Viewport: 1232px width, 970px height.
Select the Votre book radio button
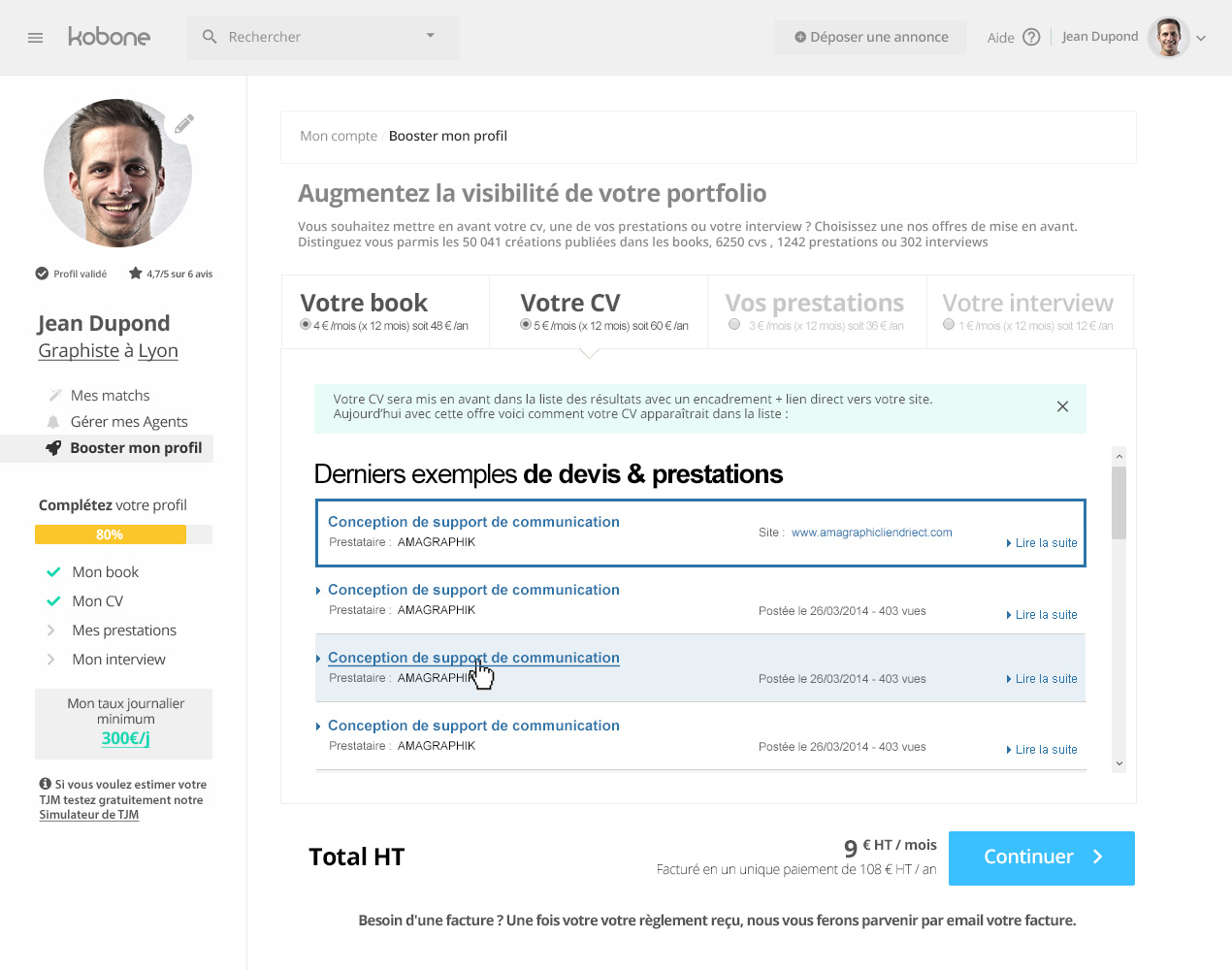click(x=306, y=325)
